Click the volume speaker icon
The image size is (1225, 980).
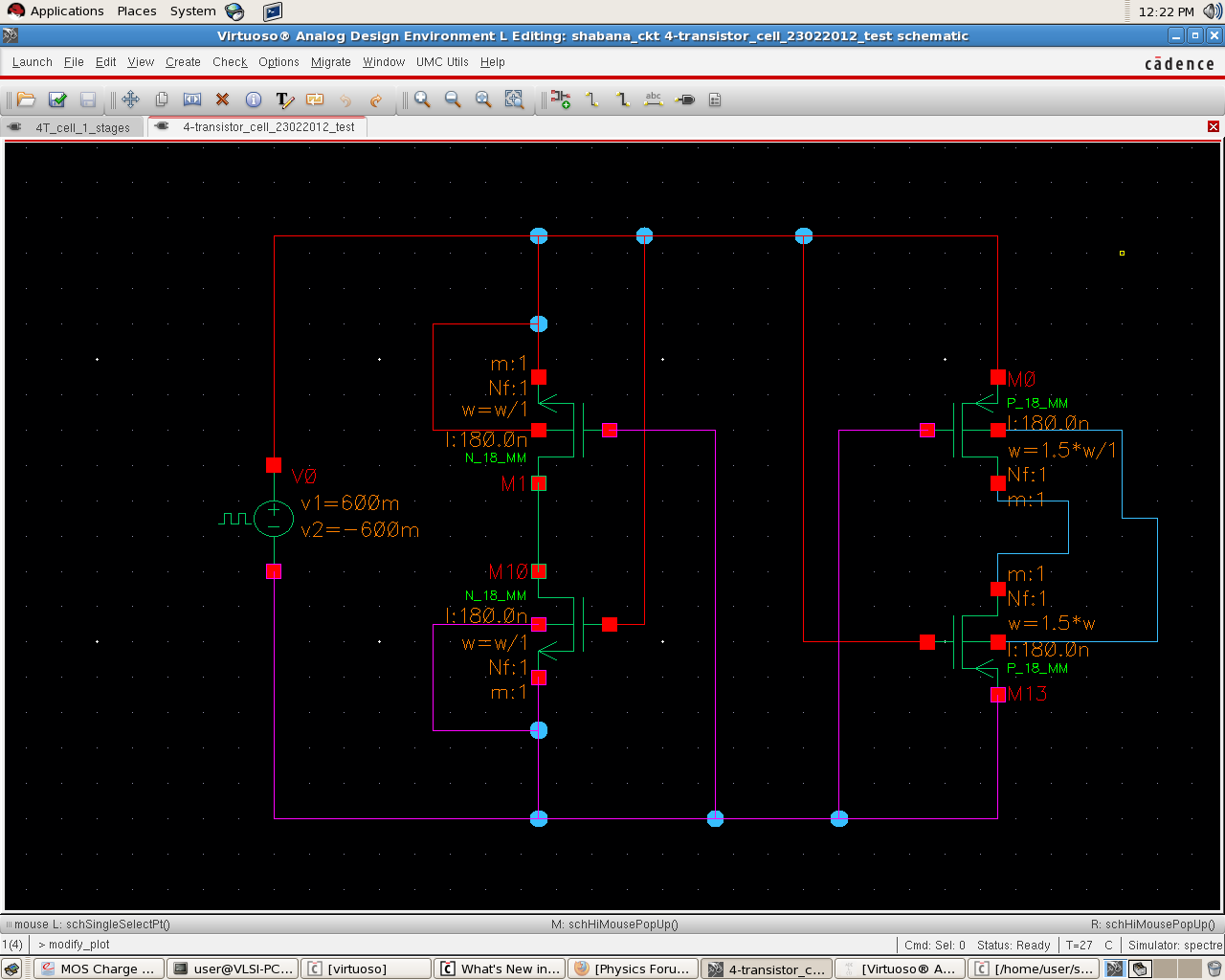(x=1213, y=11)
